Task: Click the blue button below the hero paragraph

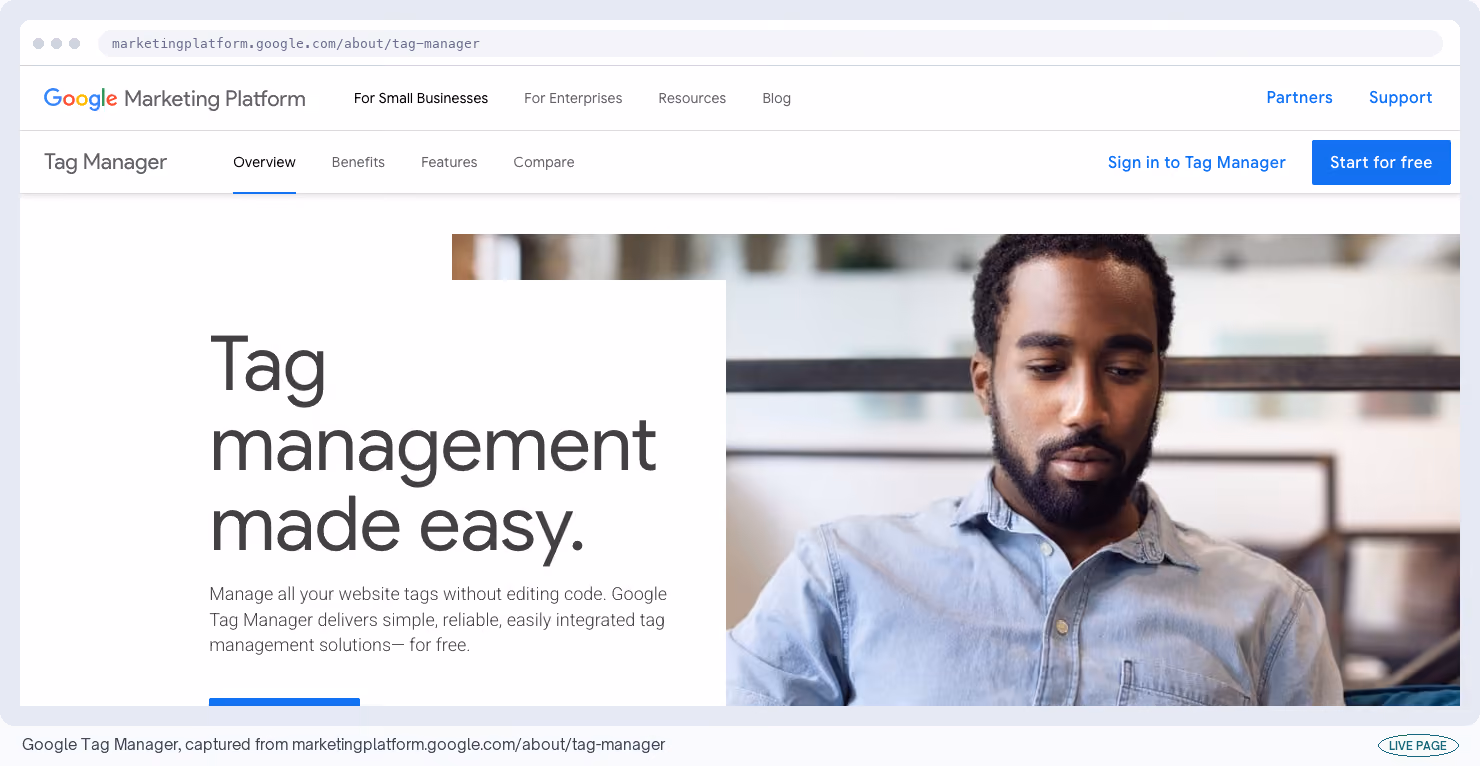Action: [284, 702]
